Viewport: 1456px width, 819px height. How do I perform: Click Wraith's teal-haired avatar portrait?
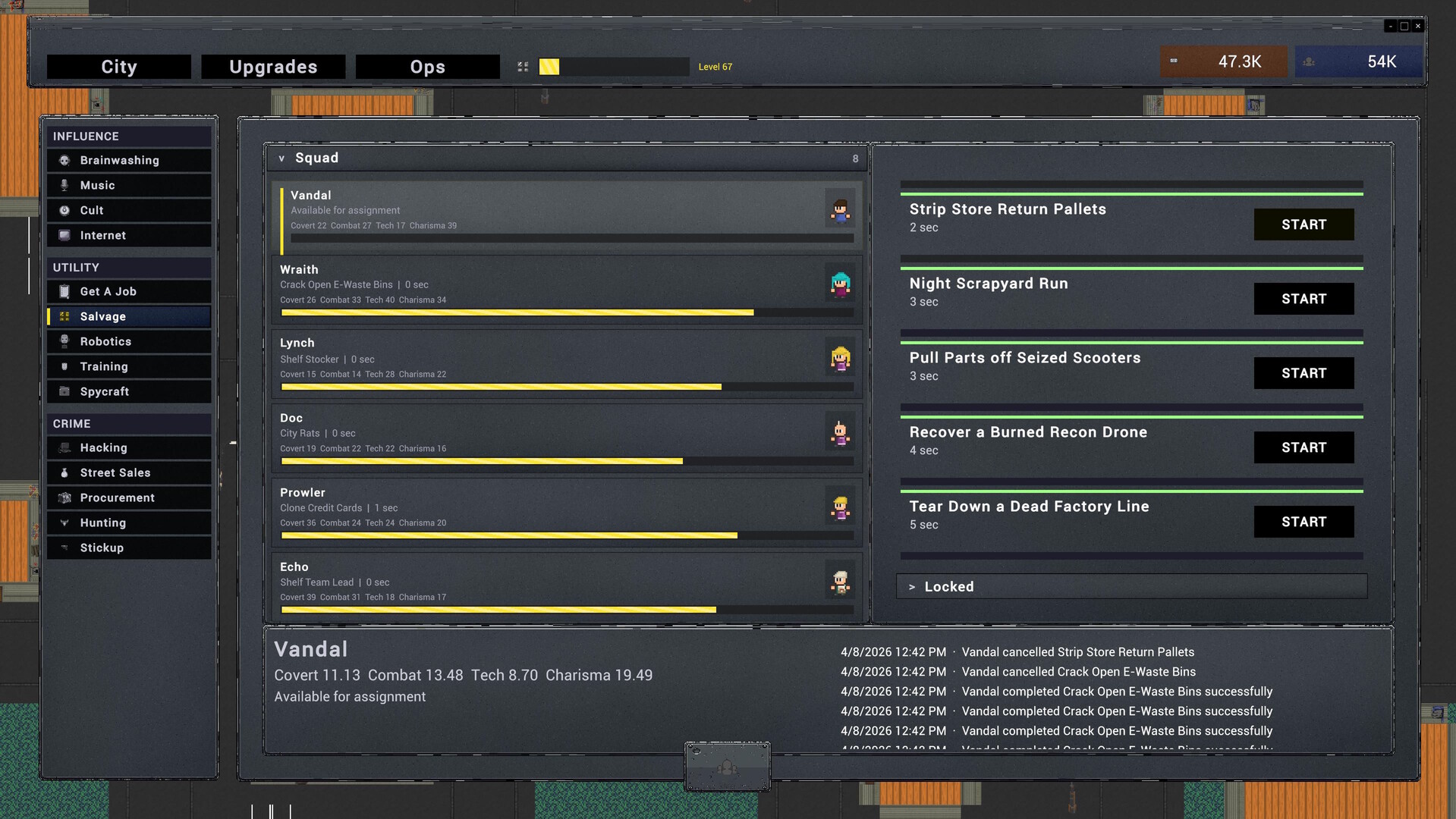840,284
